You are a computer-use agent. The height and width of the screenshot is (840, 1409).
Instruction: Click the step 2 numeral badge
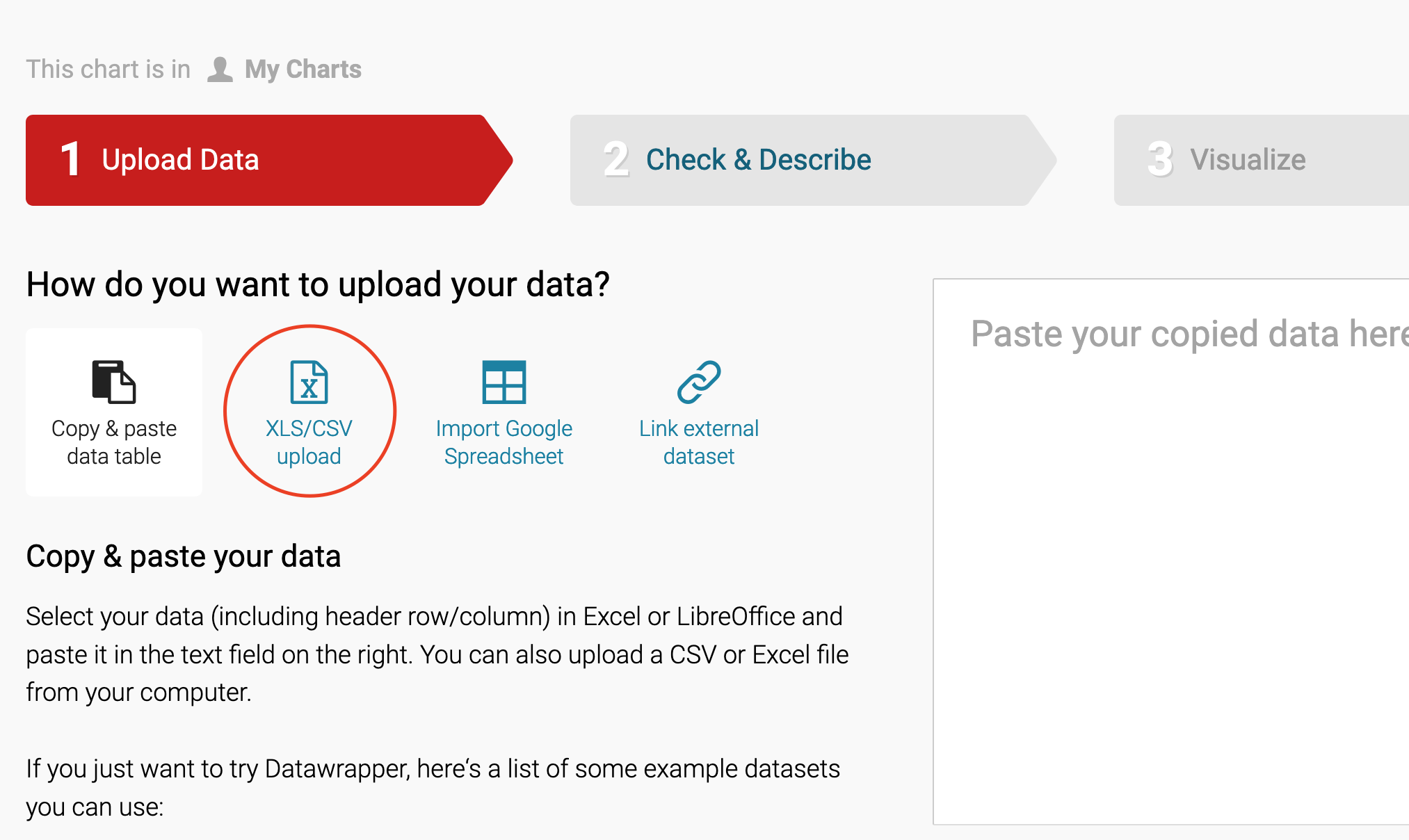[x=615, y=159]
